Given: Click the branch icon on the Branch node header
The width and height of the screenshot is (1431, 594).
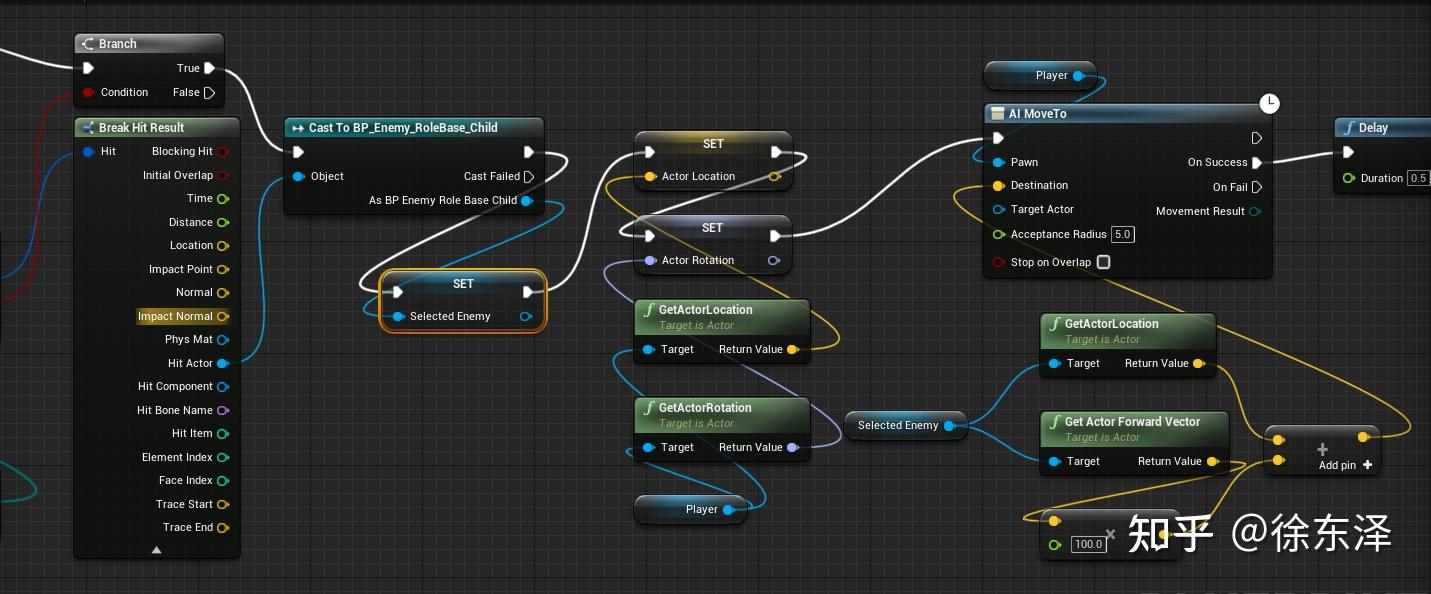Looking at the screenshot, I should (88, 44).
